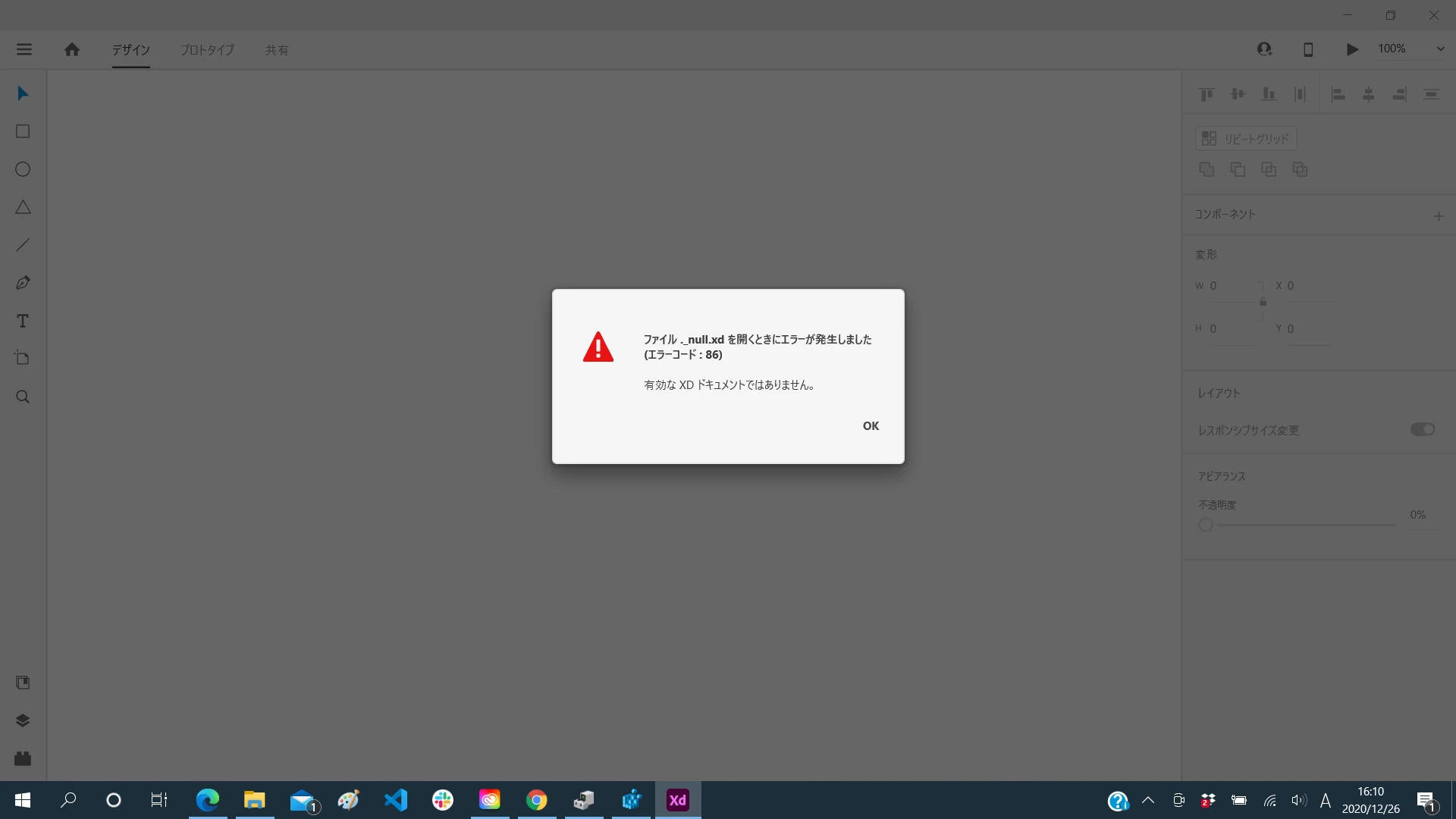This screenshot has height=819, width=1456.
Task: Expand component section with plus
Action: point(1438,216)
